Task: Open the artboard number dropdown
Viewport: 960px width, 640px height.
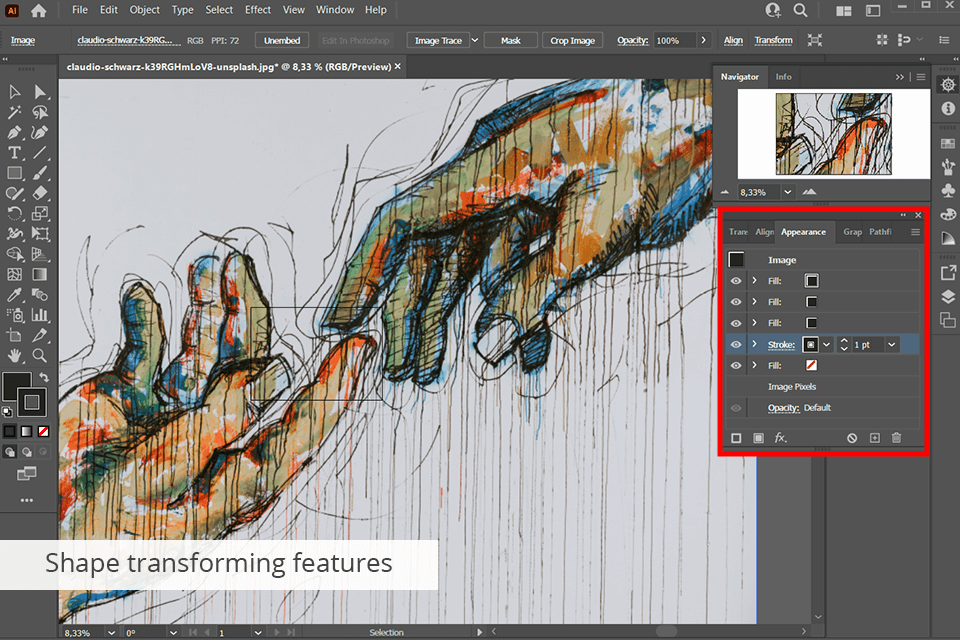Action: [x=258, y=633]
